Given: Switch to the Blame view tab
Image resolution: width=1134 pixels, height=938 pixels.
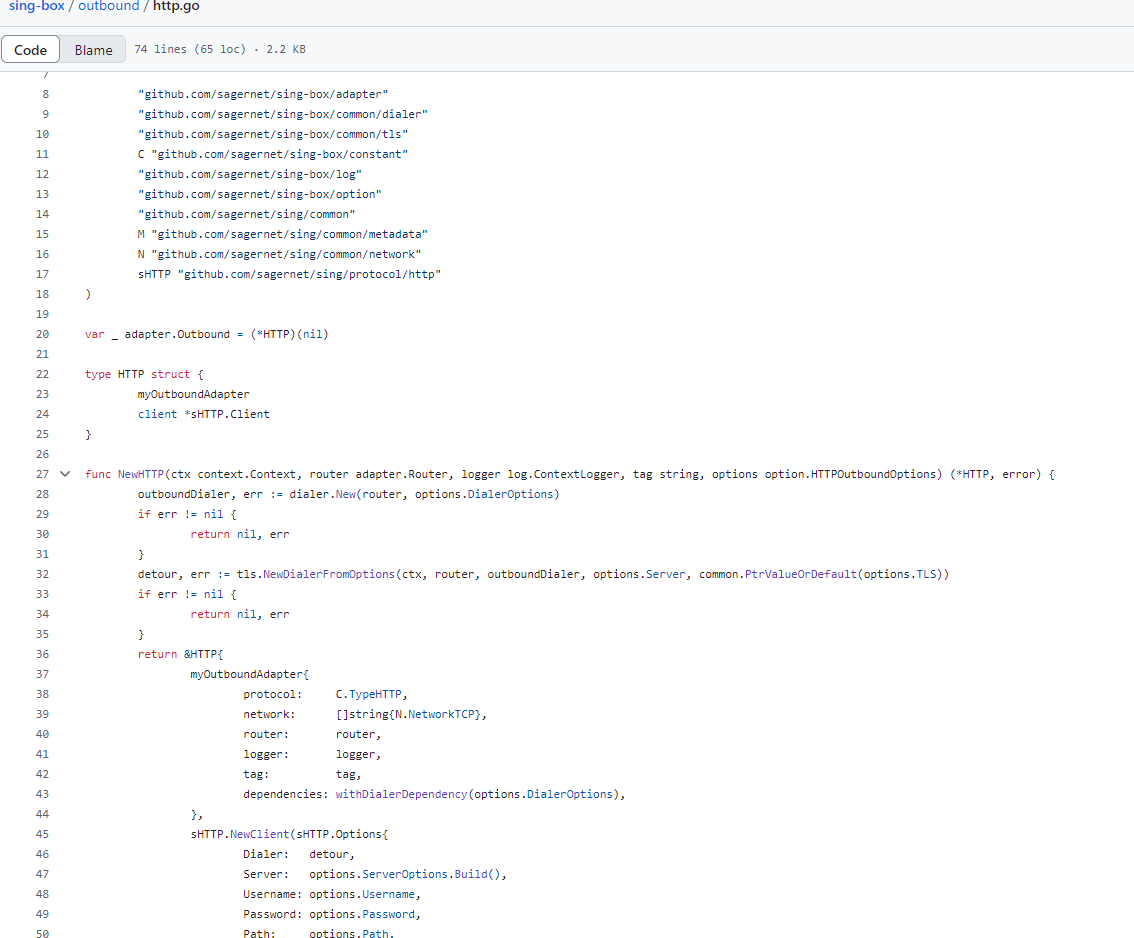Looking at the screenshot, I should [x=93, y=50].
